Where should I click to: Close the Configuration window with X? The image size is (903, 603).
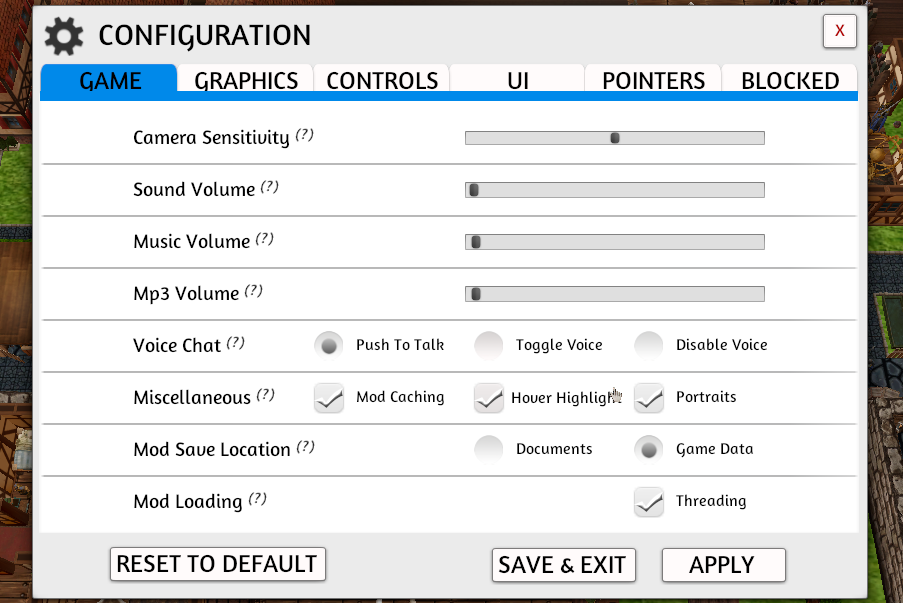click(839, 31)
